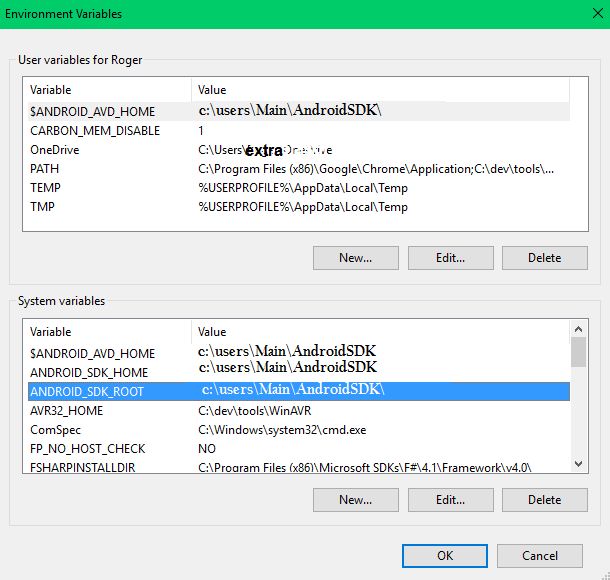Image resolution: width=610 pixels, height=580 pixels.
Task: Click the C:\Windows\system32\cmd.exe value
Action: tap(282, 430)
